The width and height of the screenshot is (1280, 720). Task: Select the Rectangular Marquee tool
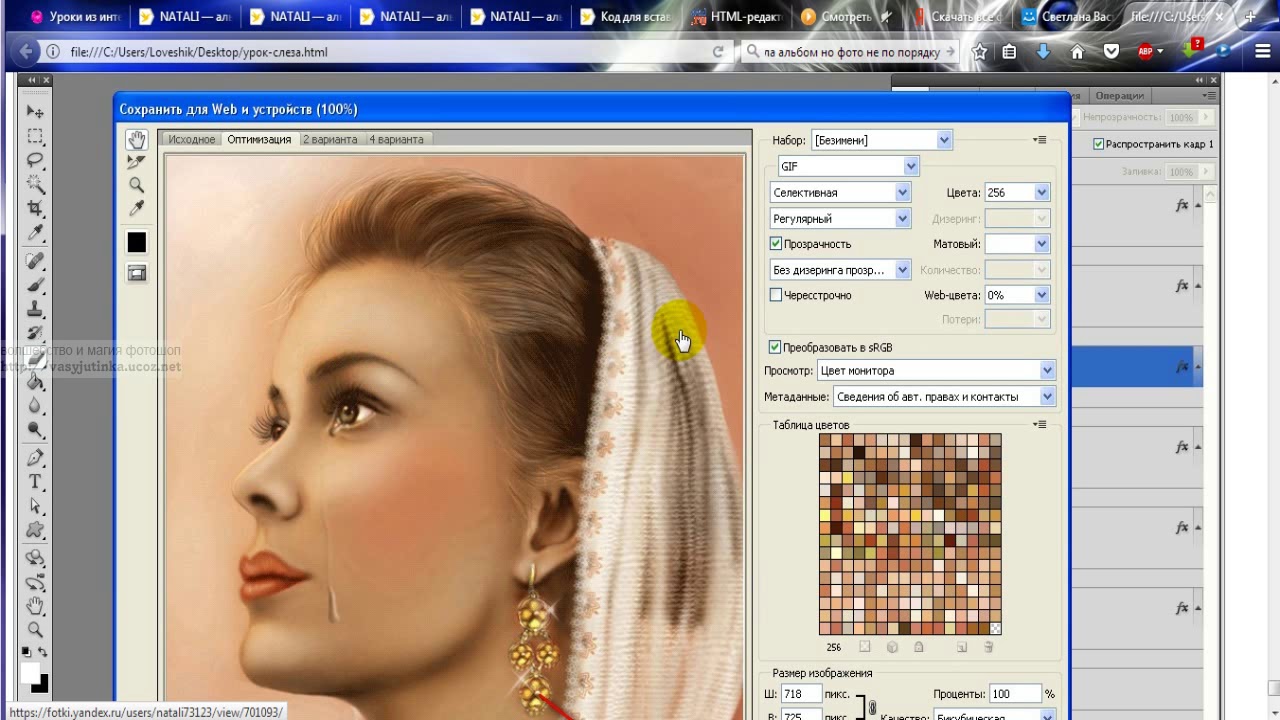point(35,136)
